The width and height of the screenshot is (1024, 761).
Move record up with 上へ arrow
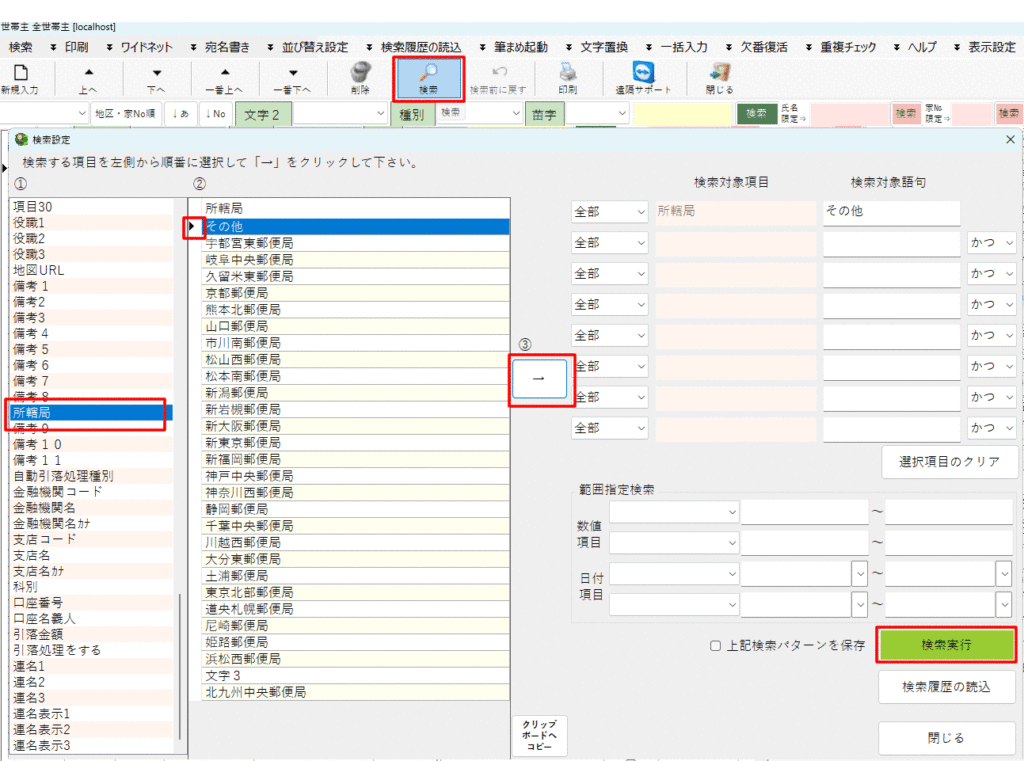click(x=89, y=75)
